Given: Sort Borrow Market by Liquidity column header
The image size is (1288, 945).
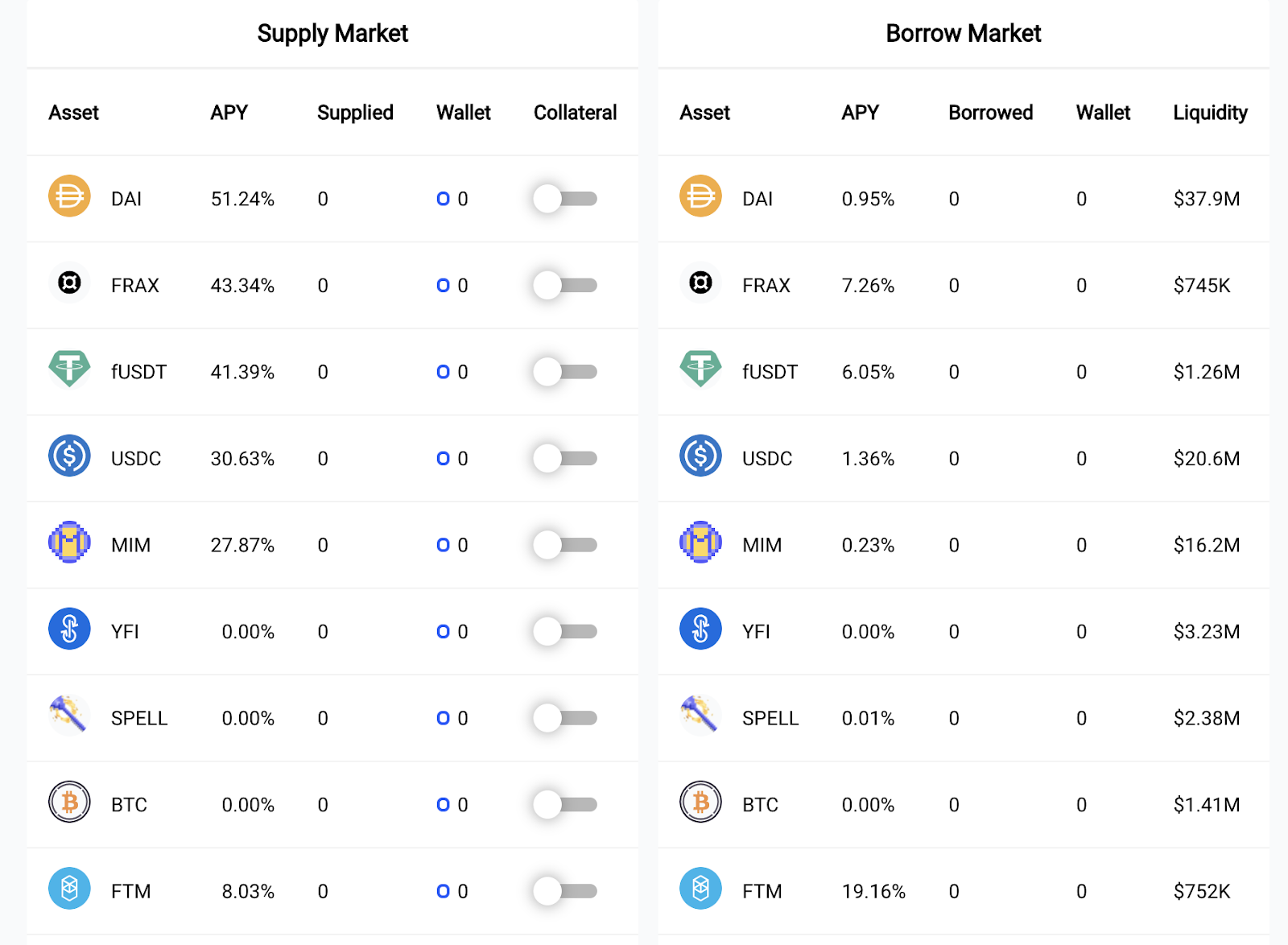Looking at the screenshot, I should (x=1210, y=113).
